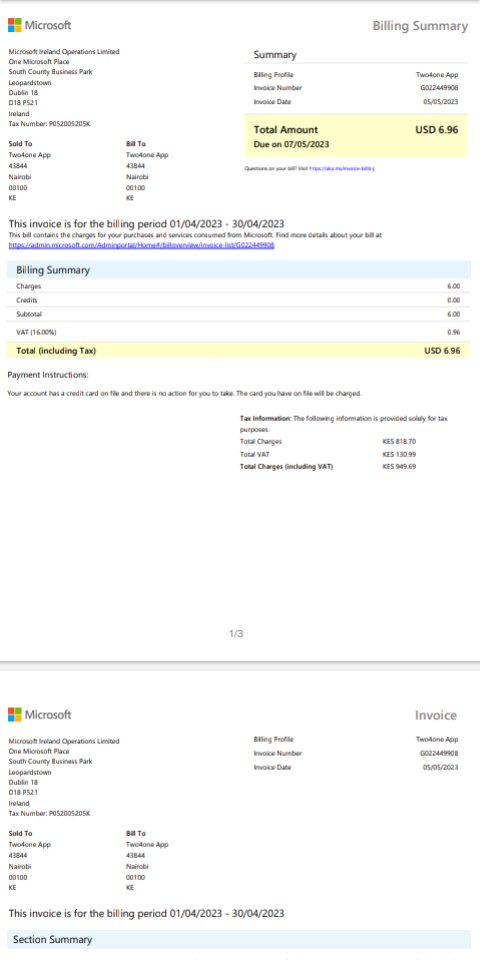Click the 'Sold To' heading on the Billing Summary page
Screen dimensions: 480x960
pos(21,144)
